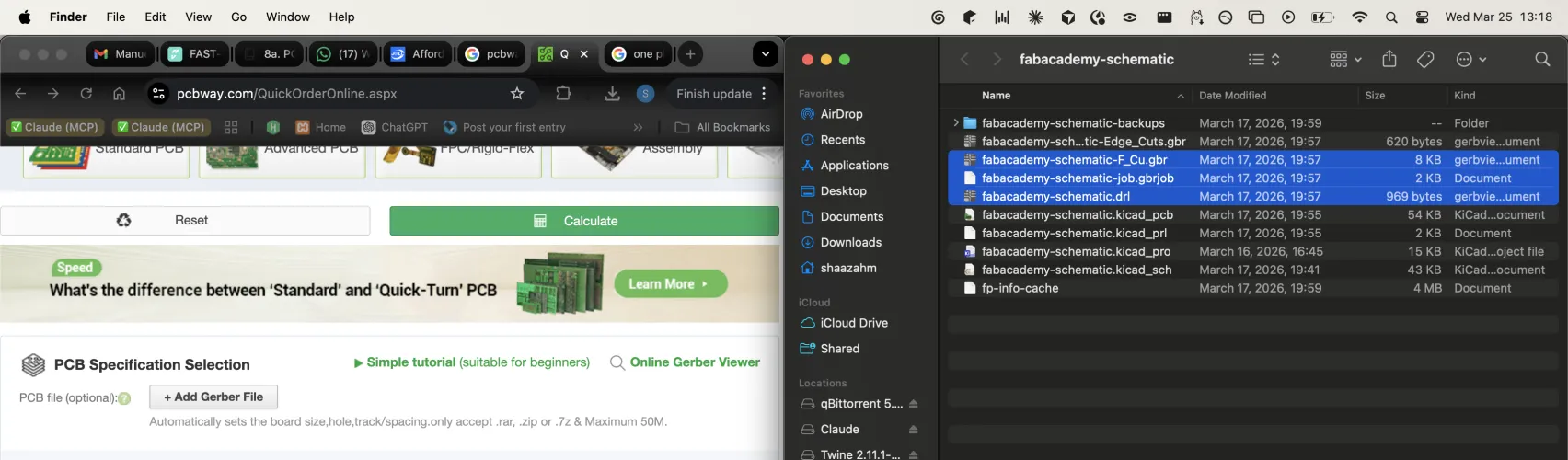Image resolution: width=1568 pixels, height=460 pixels.
Task: Open the Go menu
Action: [238, 17]
